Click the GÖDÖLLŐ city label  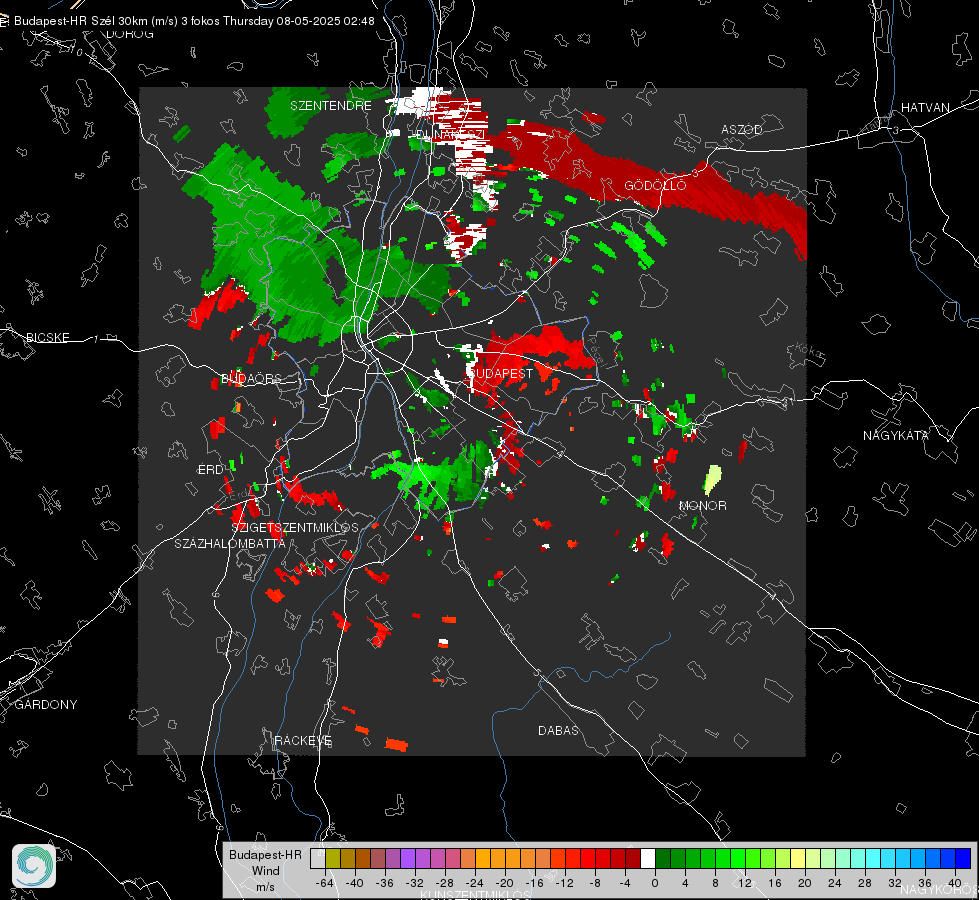coord(655,185)
